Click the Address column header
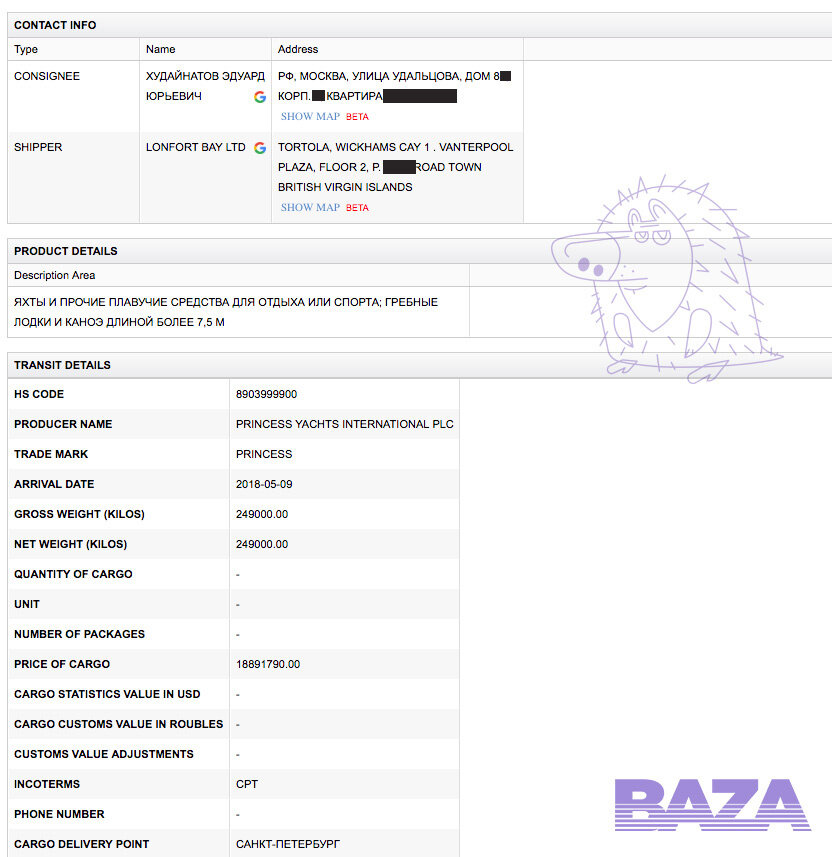 tap(298, 49)
